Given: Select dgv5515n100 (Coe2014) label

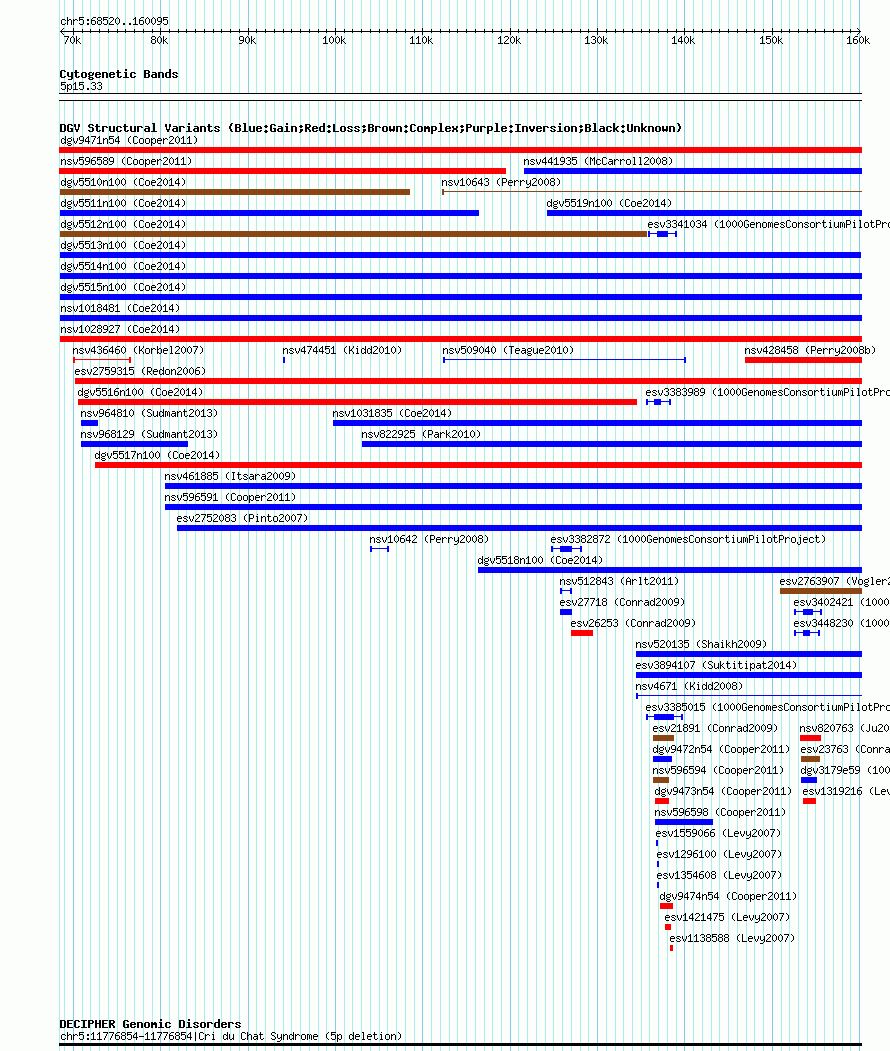Looking at the screenshot, I should pyautogui.click(x=123, y=287).
